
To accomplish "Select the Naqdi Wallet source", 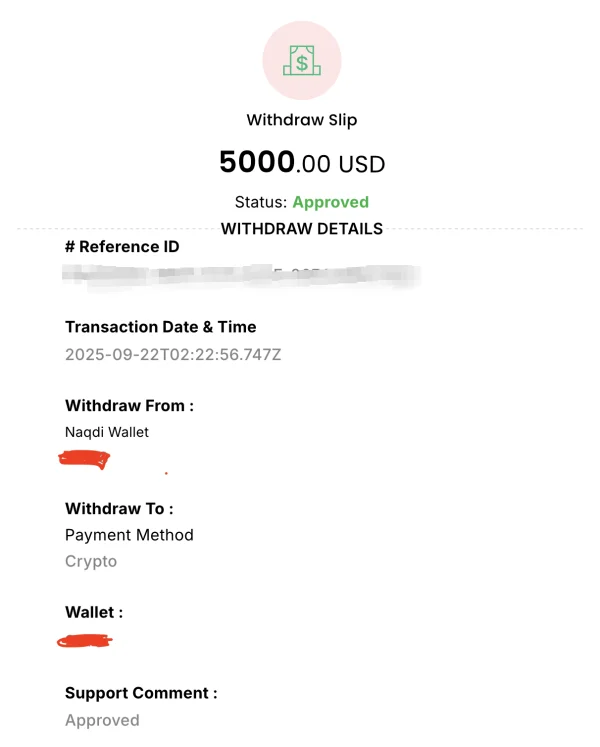I will (107, 432).
